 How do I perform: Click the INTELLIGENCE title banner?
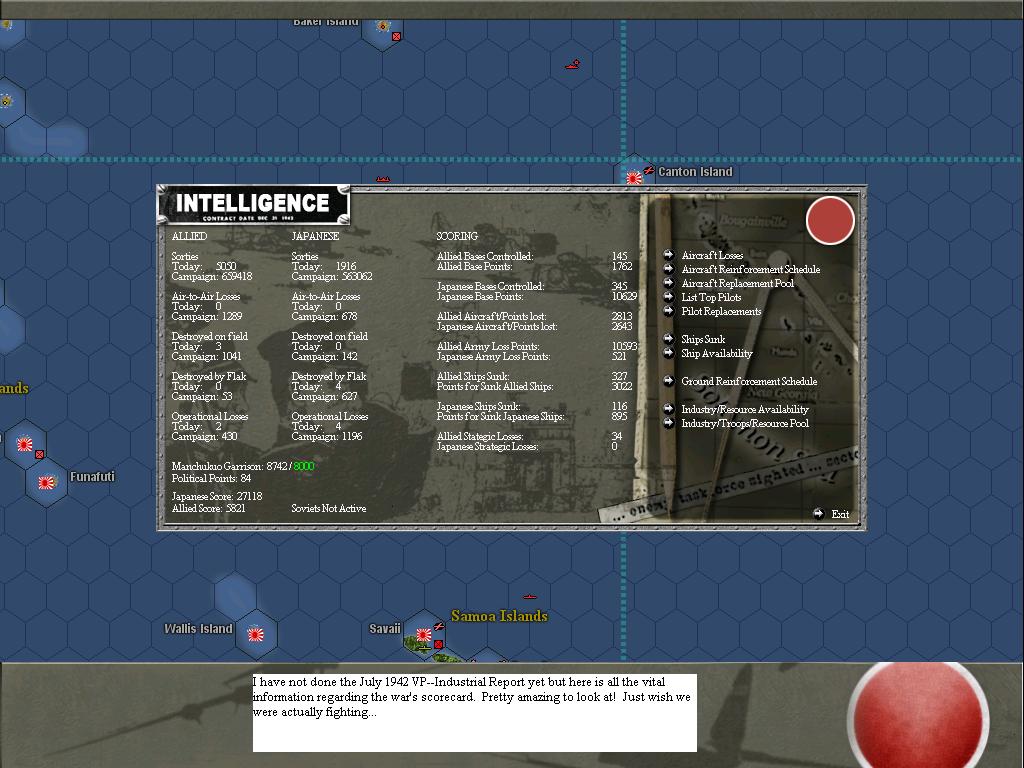tap(253, 205)
